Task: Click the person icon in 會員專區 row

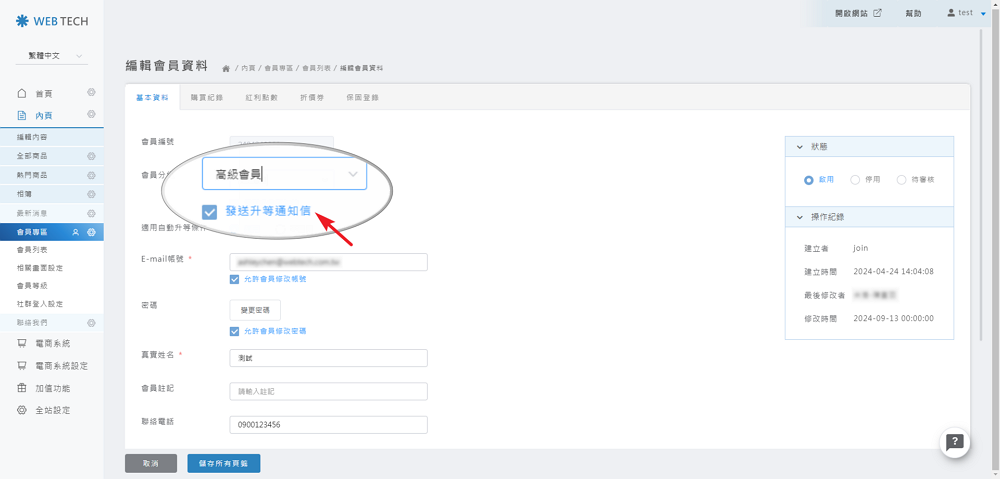Action: 76,232
